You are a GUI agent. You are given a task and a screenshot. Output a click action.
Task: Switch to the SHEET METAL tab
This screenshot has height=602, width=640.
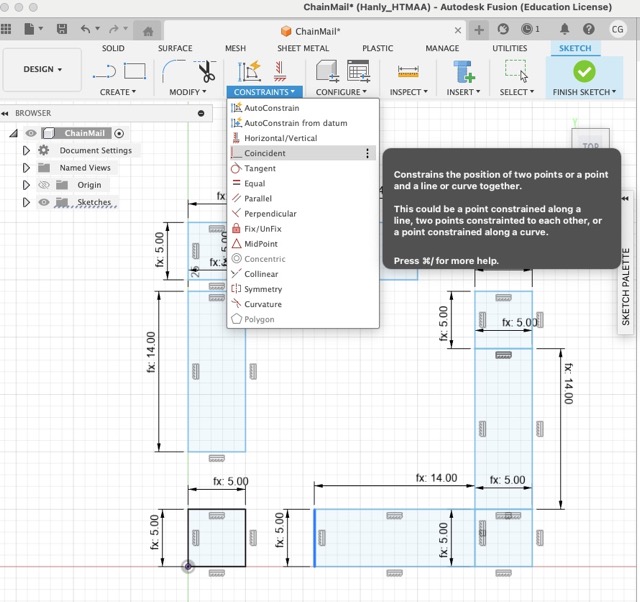303,48
